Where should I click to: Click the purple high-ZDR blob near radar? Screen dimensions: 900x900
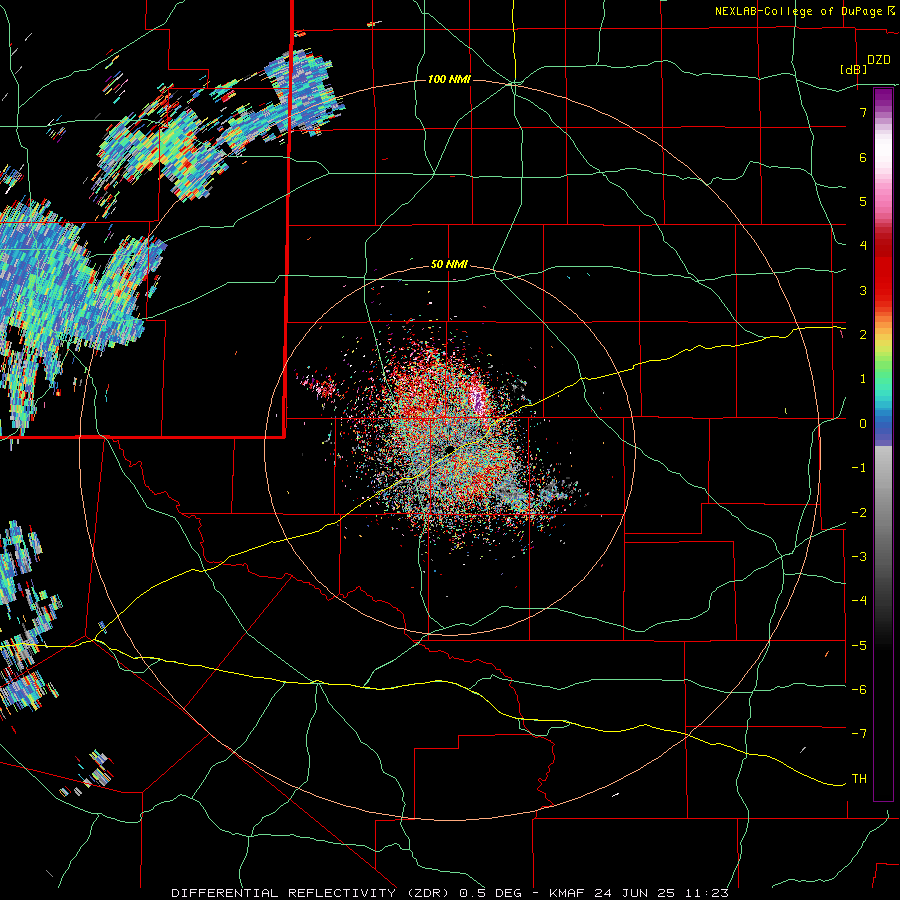pos(478,399)
